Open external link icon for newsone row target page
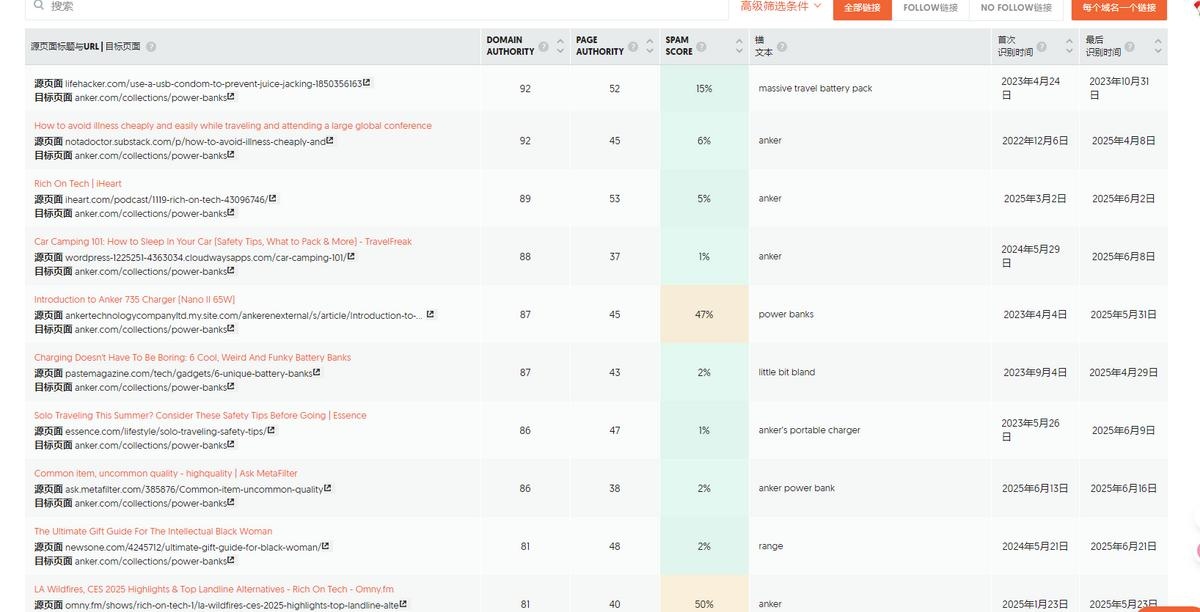 point(231,561)
